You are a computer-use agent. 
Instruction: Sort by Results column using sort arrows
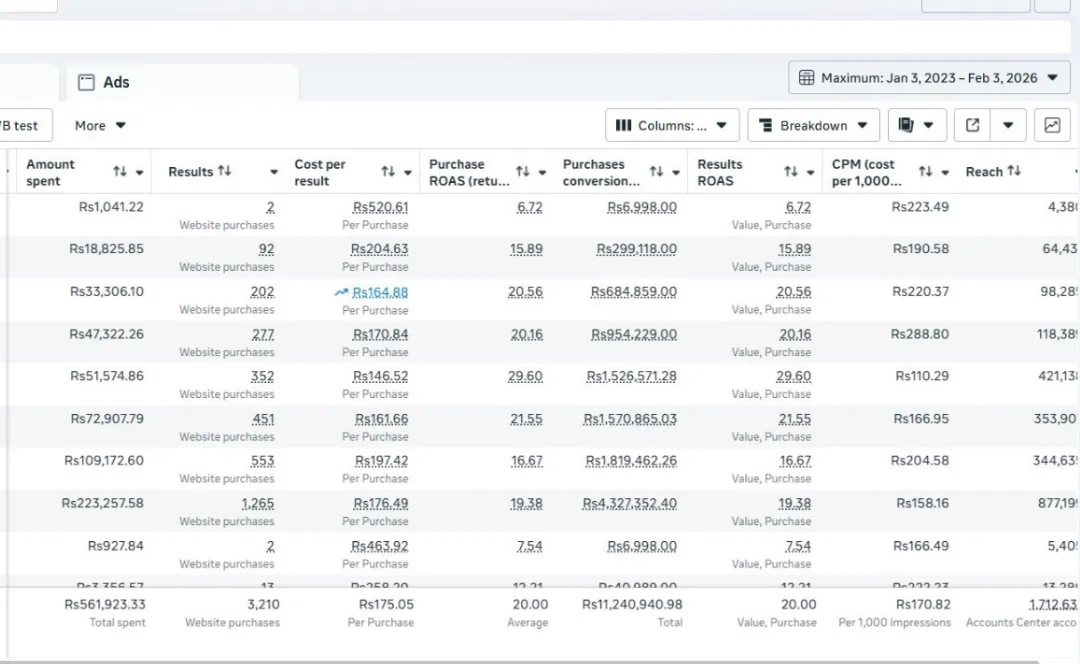coord(224,172)
